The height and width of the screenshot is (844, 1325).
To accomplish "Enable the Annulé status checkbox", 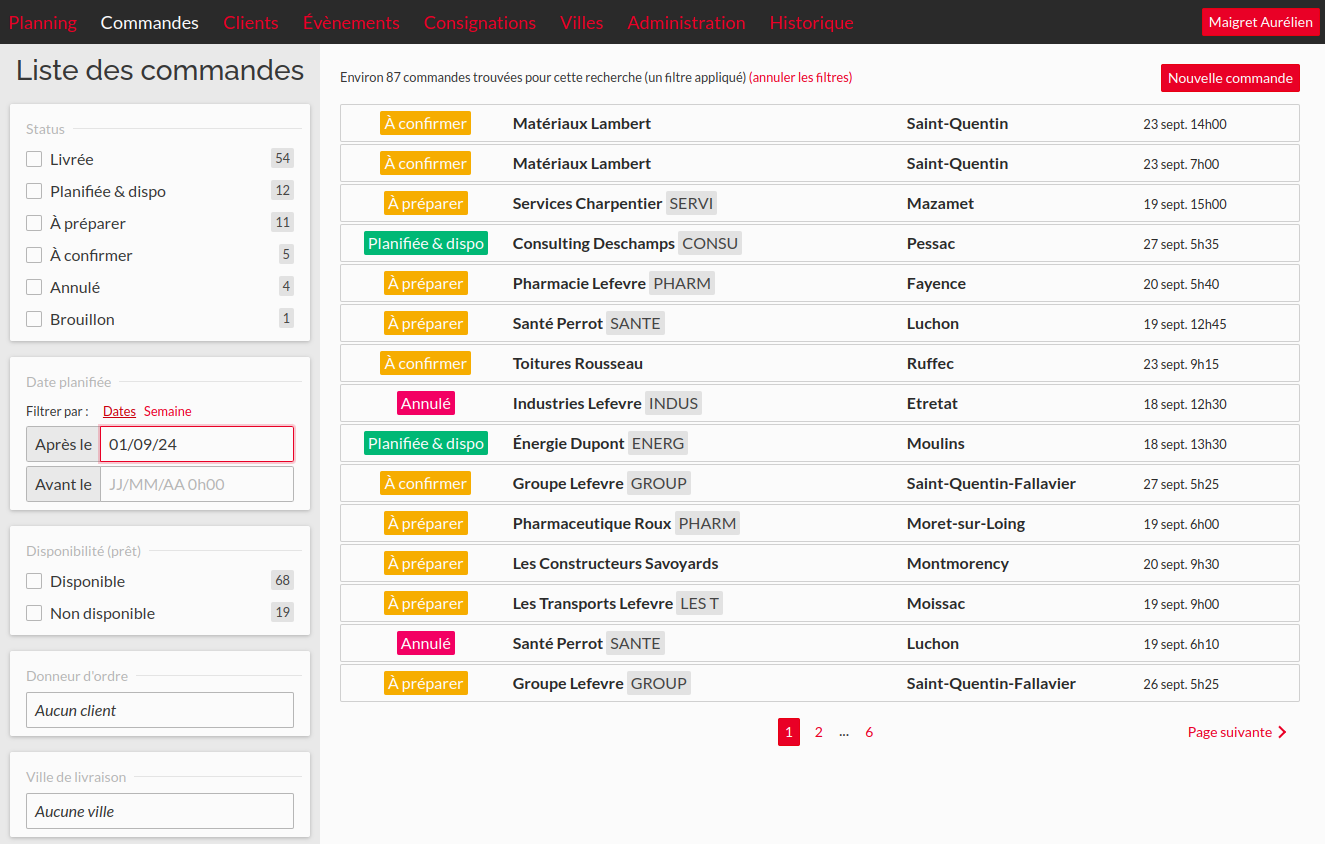I will click(x=34, y=287).
